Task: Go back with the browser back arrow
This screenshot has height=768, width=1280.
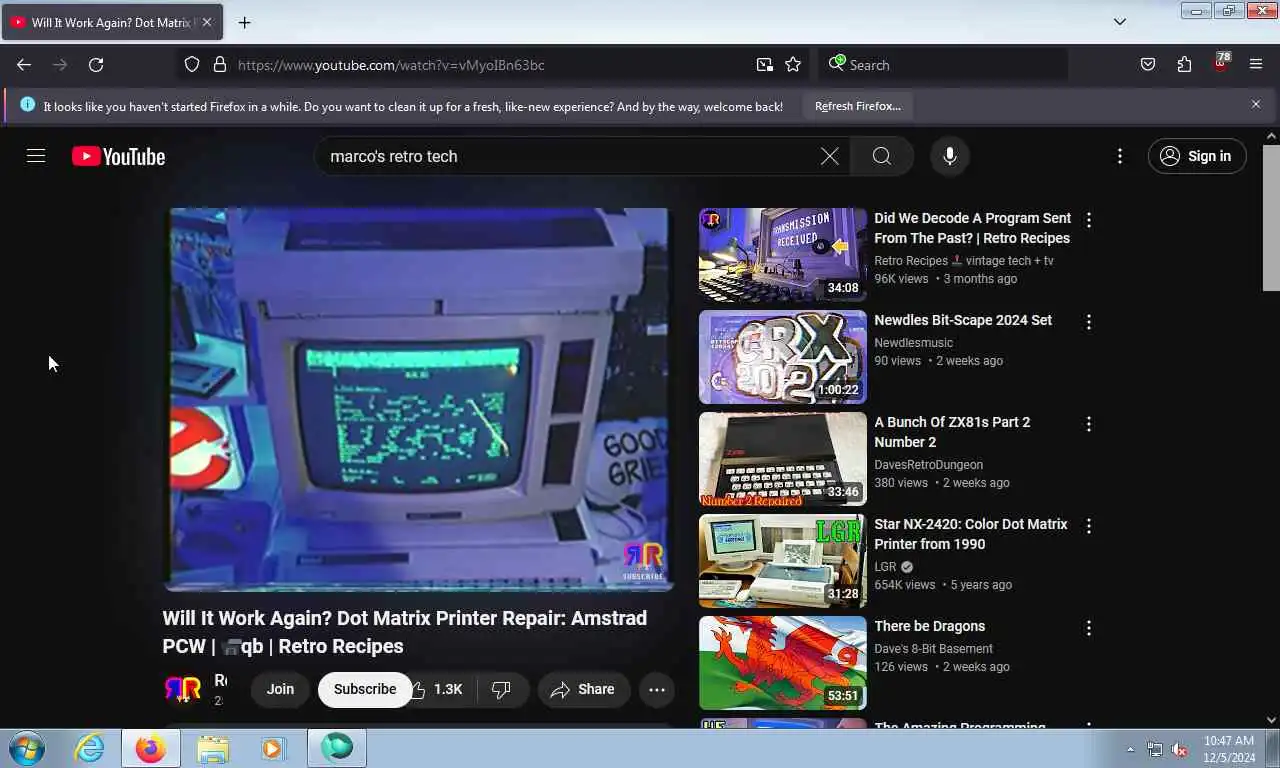Action: [x=24, y=65]
